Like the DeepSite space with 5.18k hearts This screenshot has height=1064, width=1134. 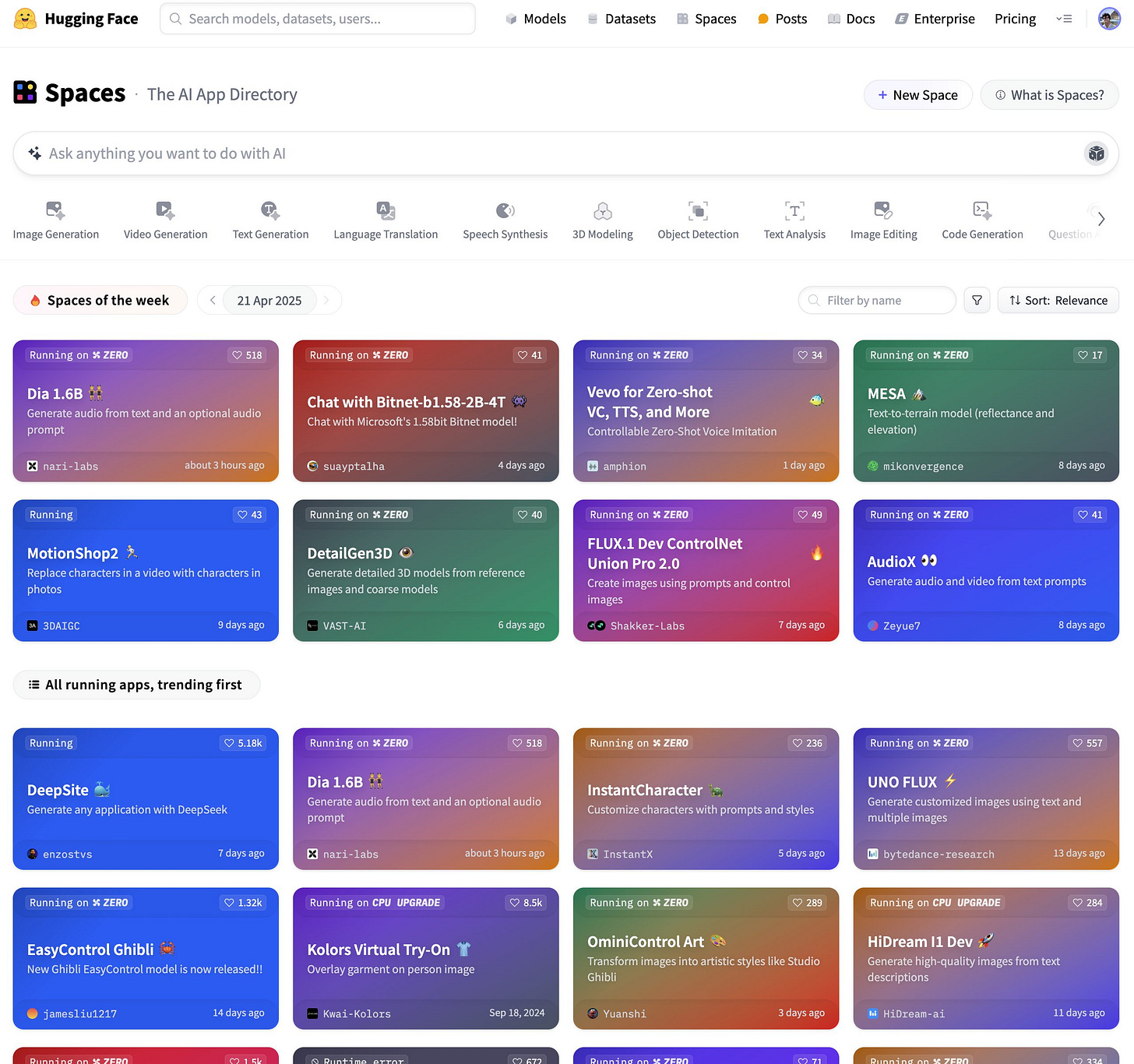coord(243,743)
